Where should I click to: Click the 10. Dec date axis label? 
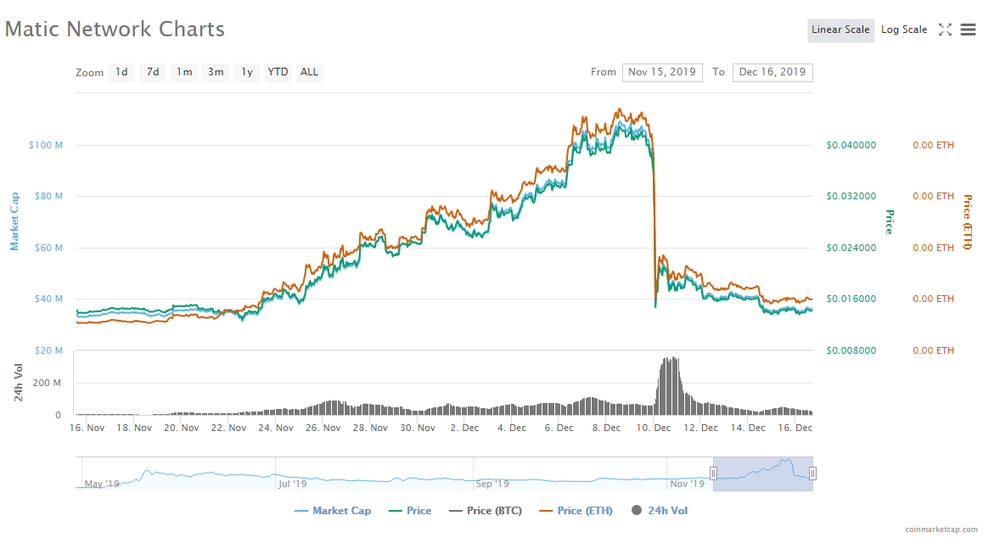pyautogui.click(x=654, y=427)
